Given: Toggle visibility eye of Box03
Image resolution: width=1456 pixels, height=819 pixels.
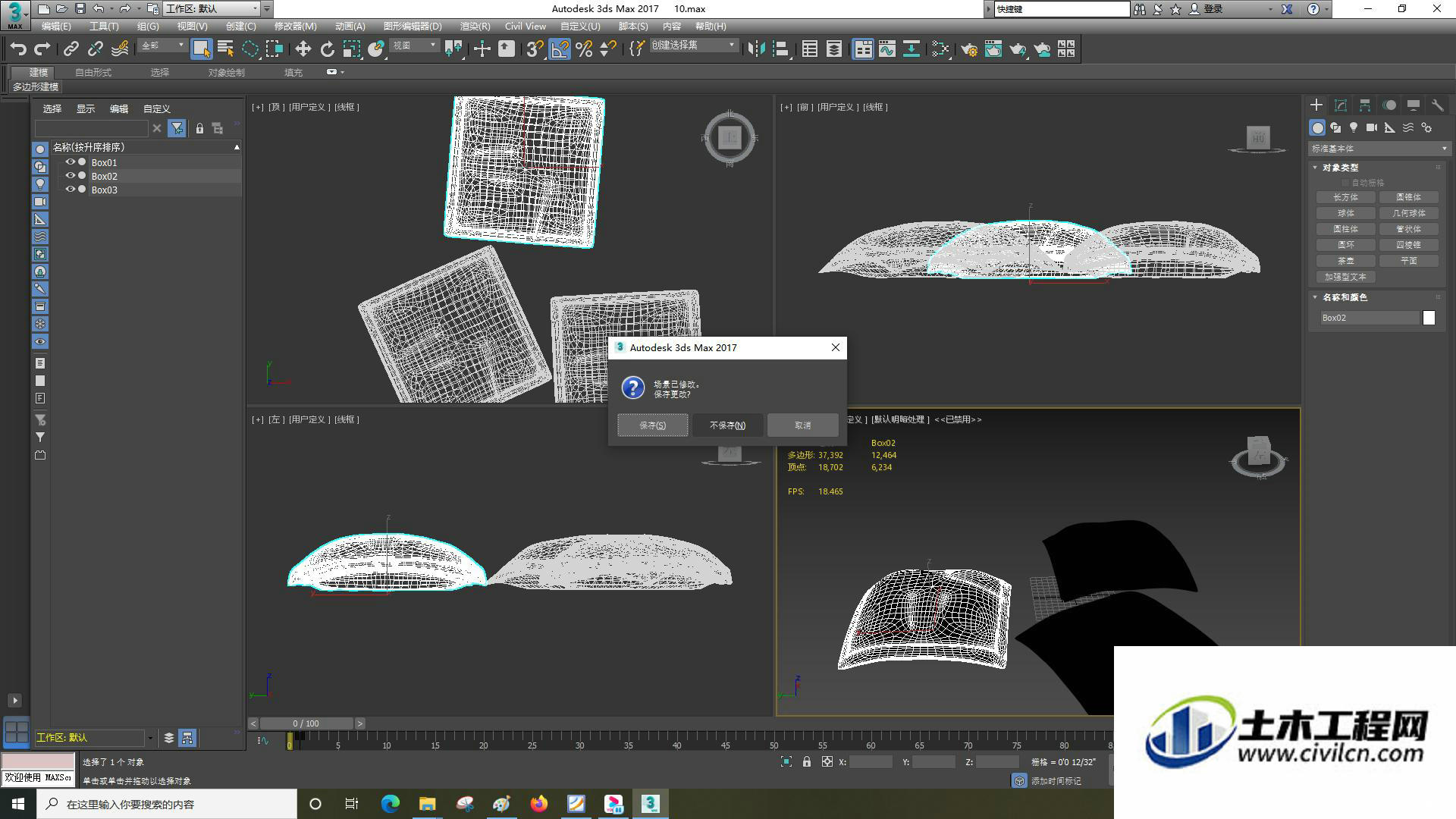Looking at the screenshot, I should coord(71,190).
